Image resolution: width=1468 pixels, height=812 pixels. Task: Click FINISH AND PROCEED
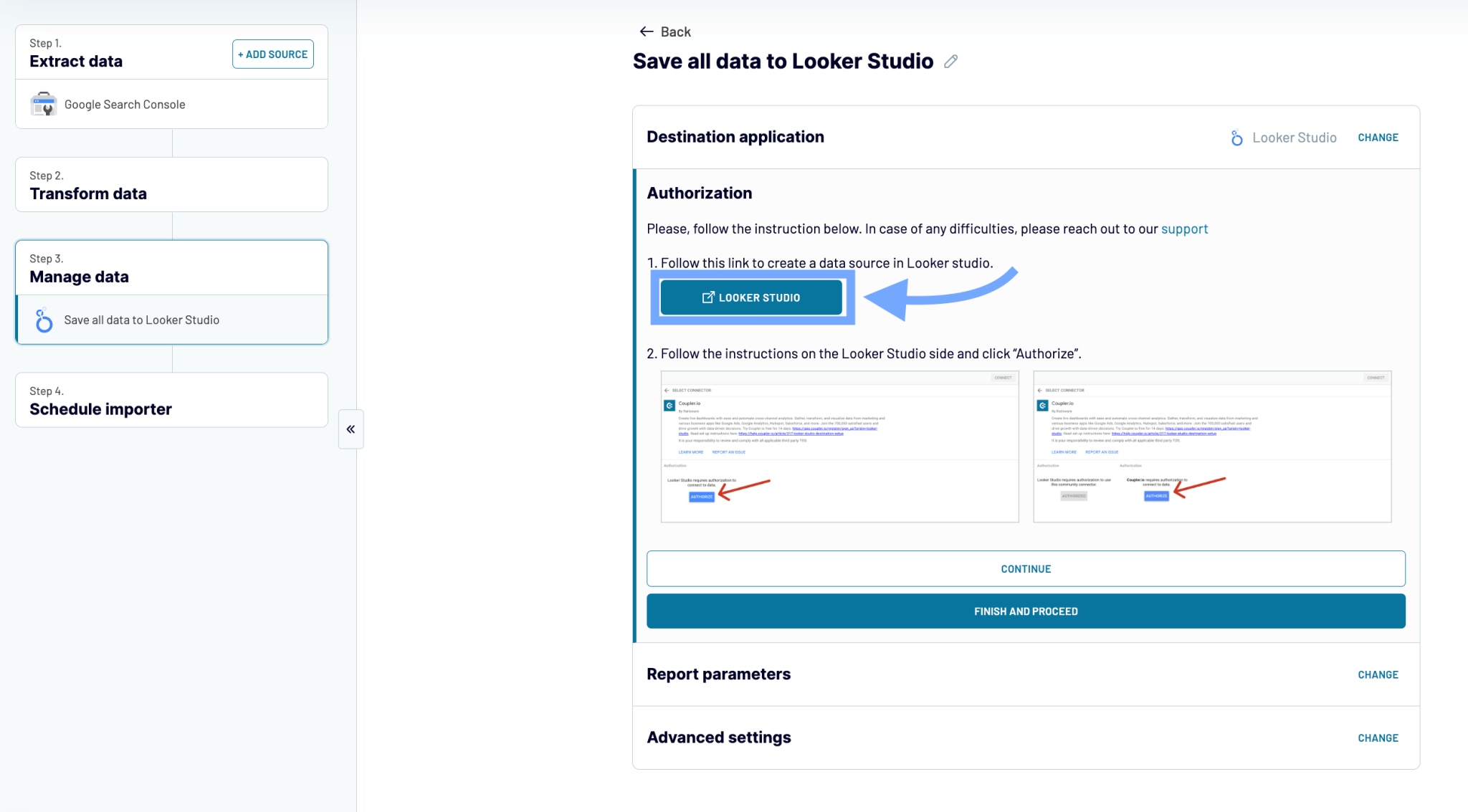tap(1026, 611)
